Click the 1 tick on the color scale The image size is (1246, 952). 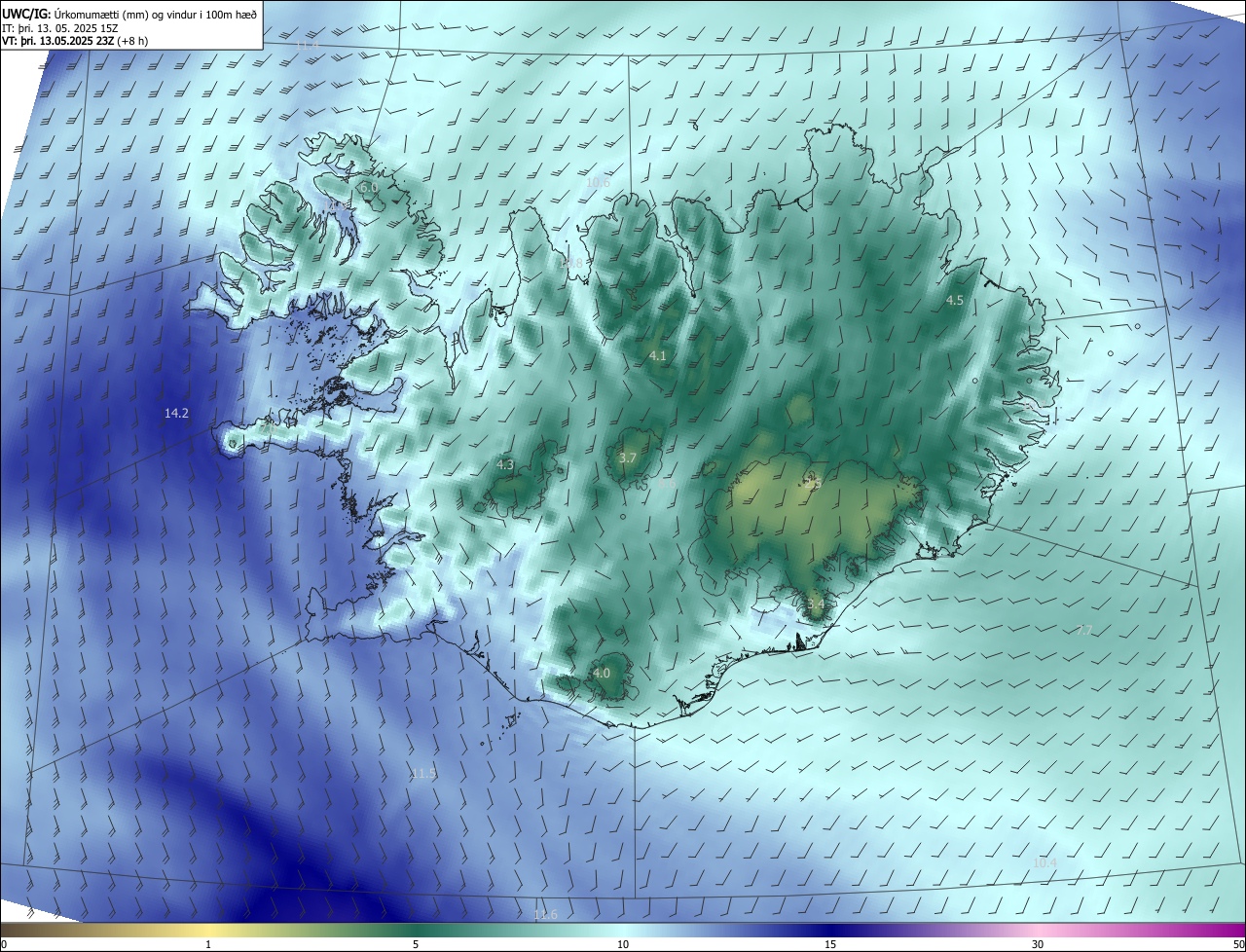[x=208, y=944]
